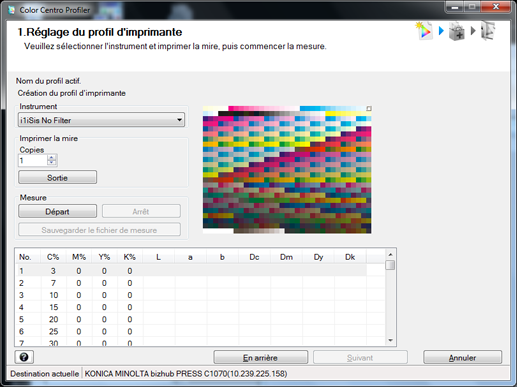The image size is (517, 387).
Task: Click the color chart preview thumbnail
Action: pos(287,170)
